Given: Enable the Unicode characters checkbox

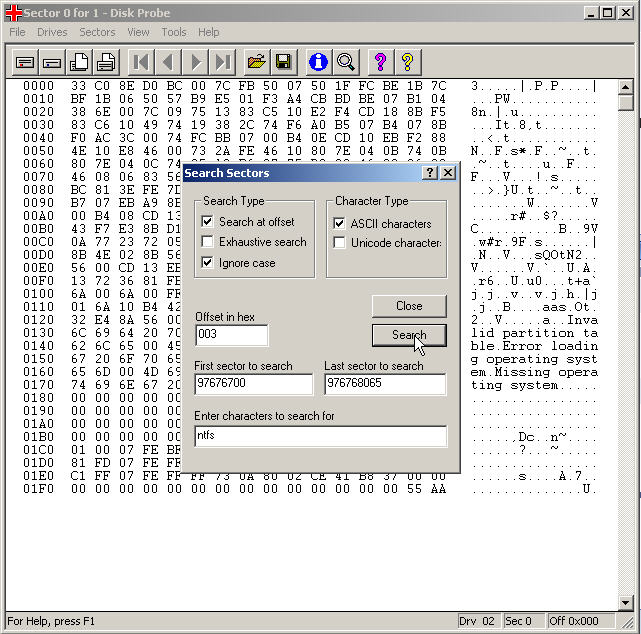Looking at the screenshot, I should 339,243.
